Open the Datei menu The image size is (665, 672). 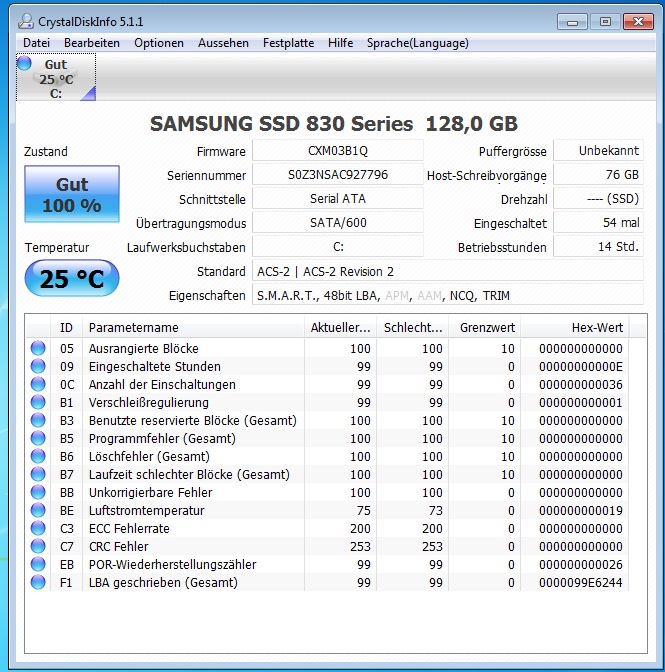[36, 43]
